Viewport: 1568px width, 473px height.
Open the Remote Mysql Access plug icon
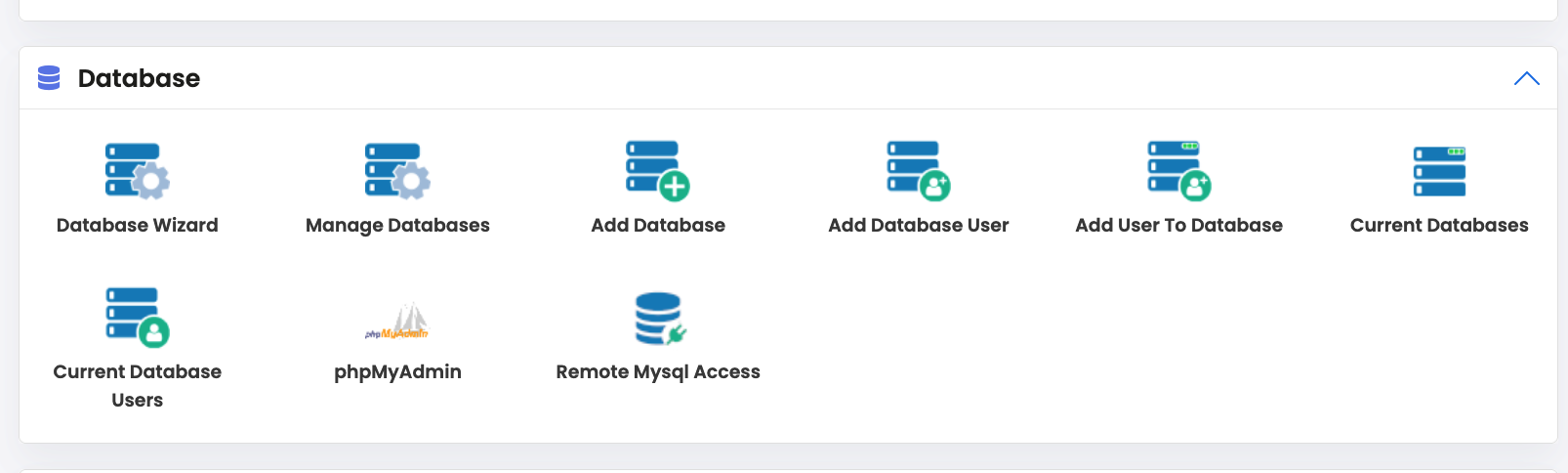pos(658,319)
